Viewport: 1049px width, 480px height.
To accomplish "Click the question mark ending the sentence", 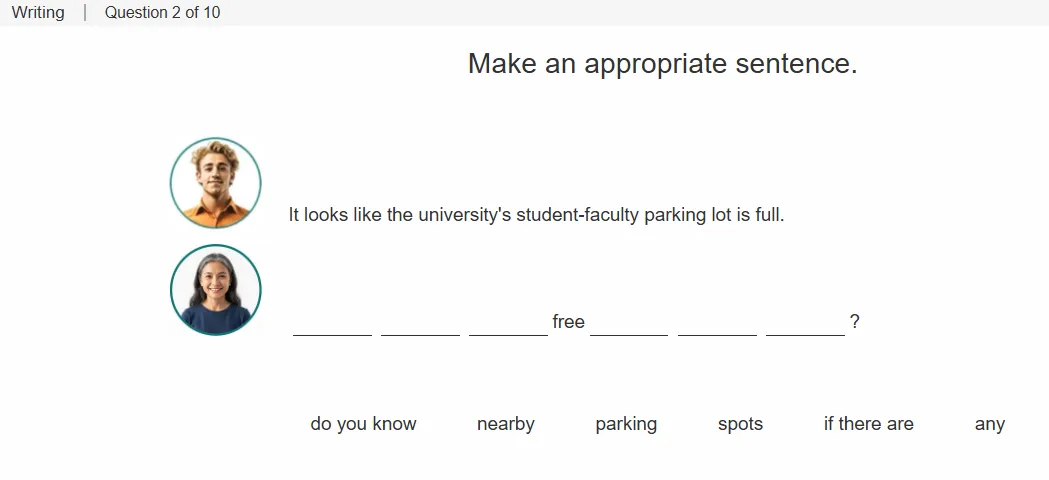I will tap(854, 322).
